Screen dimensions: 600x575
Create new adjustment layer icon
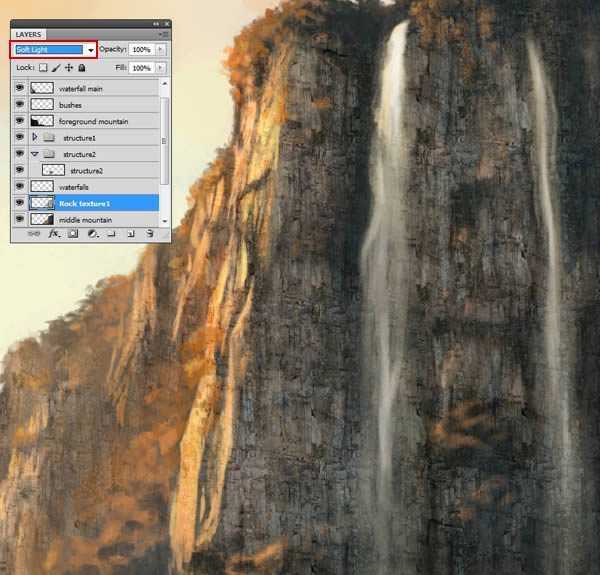pyautogui.click(x=92, y=233)
